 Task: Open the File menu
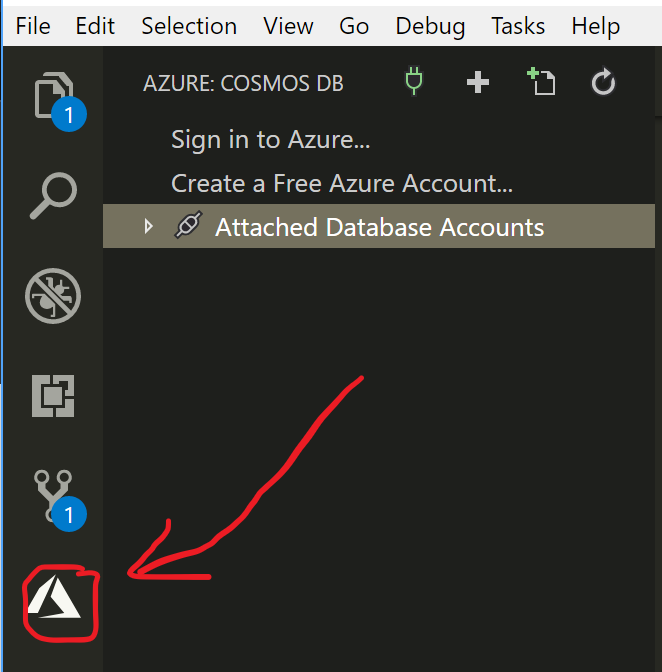click(x=33, y=26)
